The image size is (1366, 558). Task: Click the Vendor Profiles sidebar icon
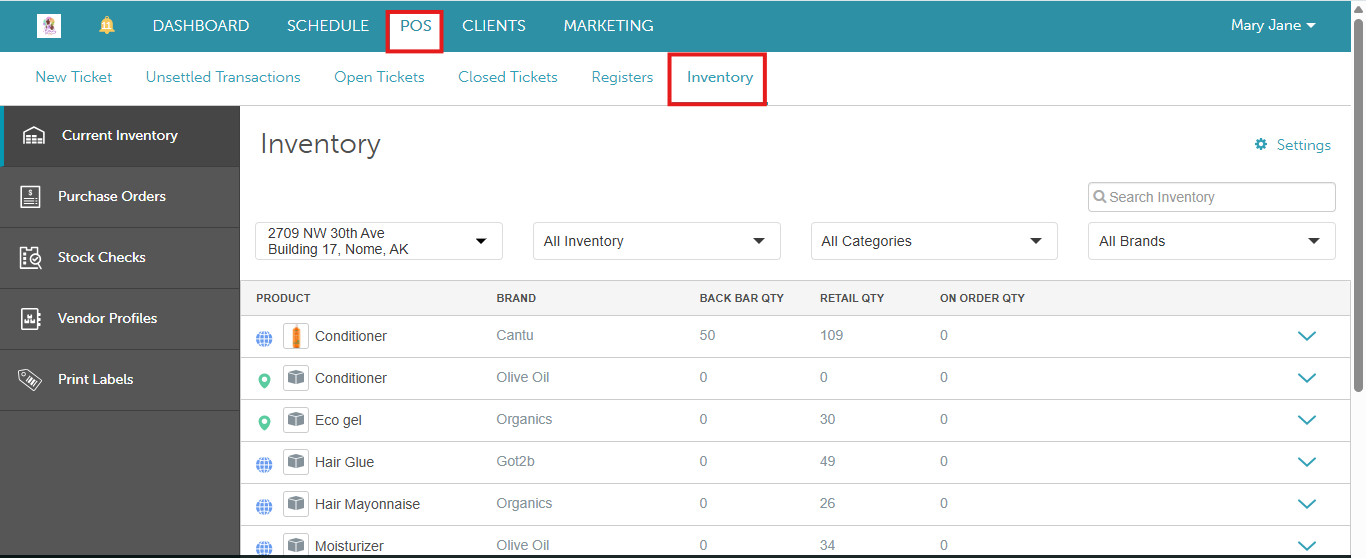point(31,319)
